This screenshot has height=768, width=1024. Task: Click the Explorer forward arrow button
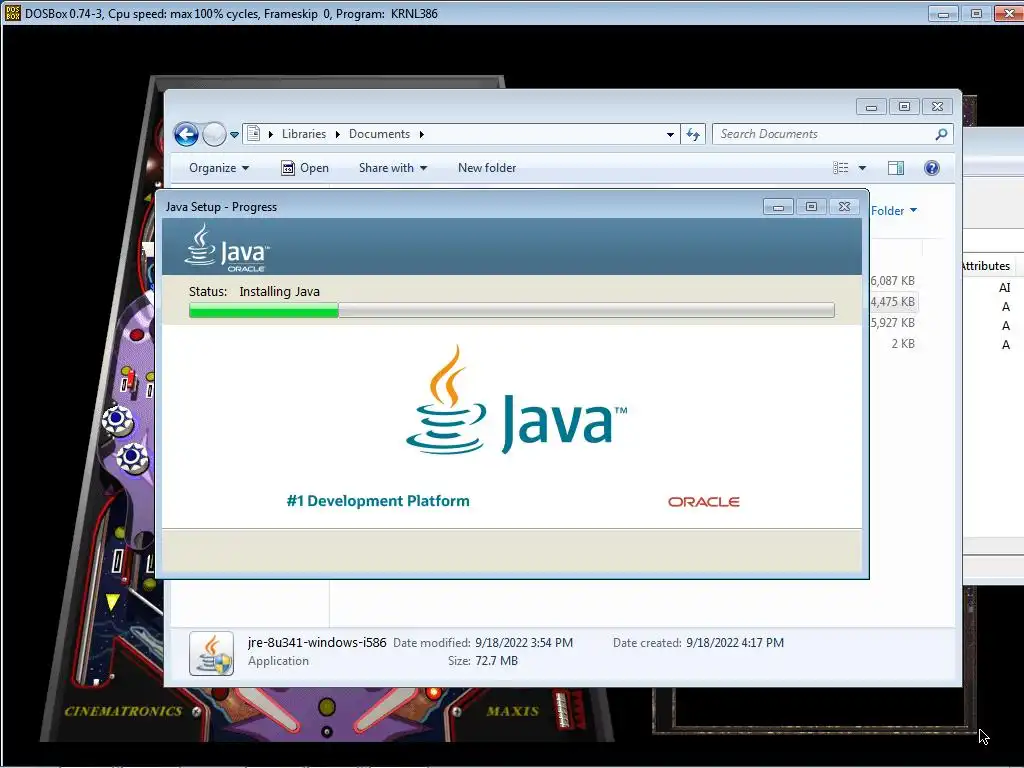214,135
